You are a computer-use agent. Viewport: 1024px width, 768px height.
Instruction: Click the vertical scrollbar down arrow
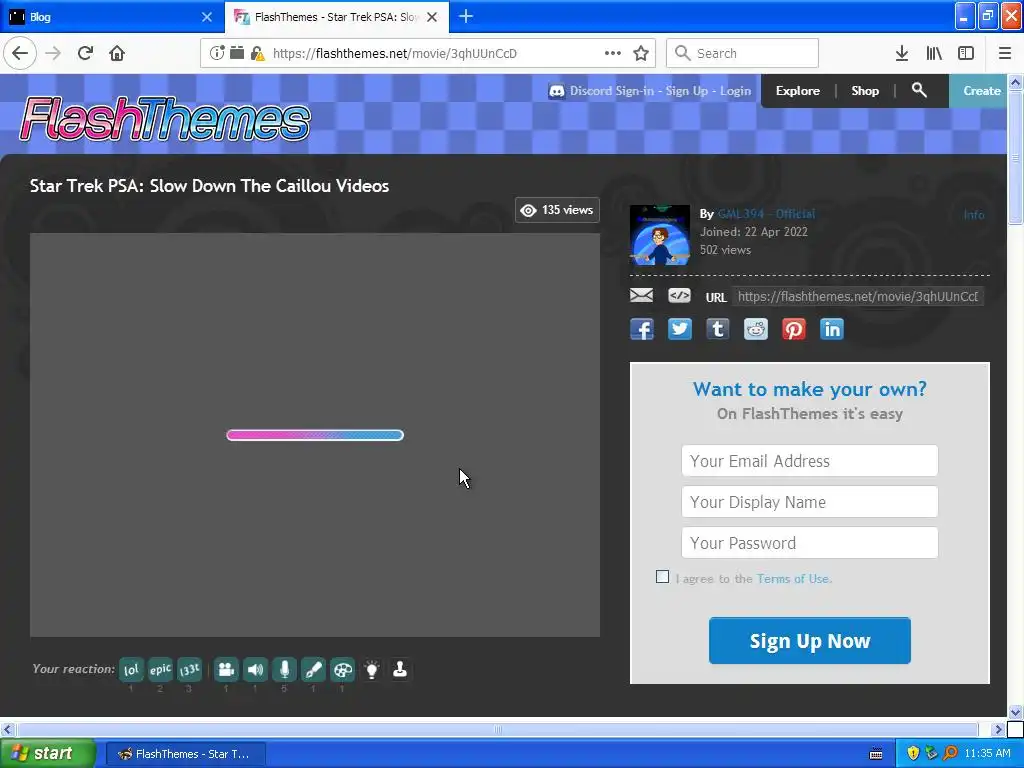click(x=1015, y=712)
